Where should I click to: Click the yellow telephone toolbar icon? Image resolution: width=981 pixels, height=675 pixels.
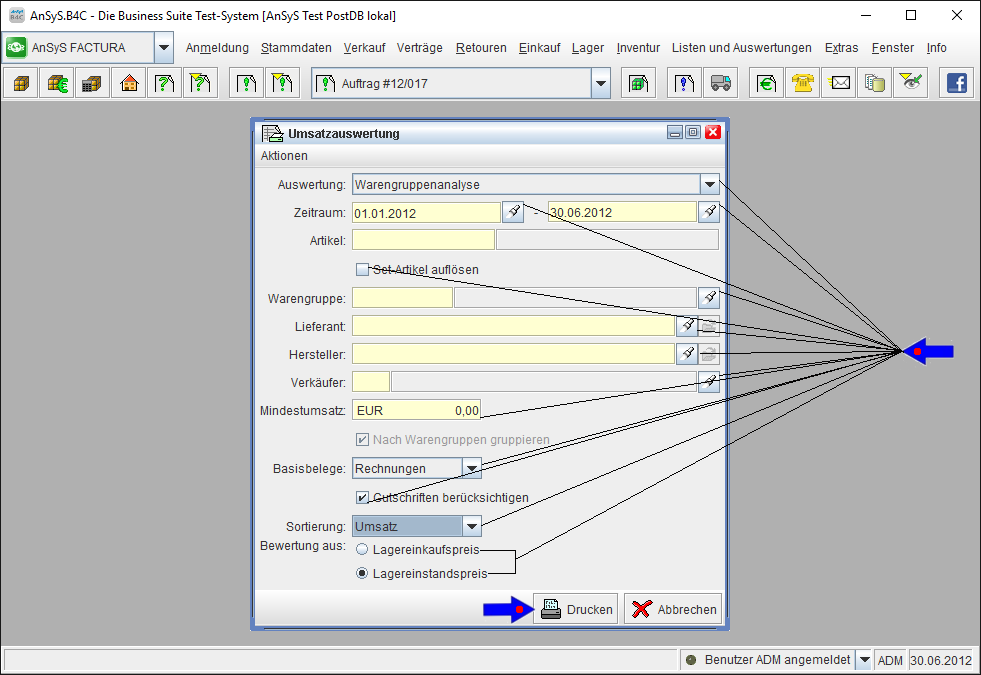coord(802,84)
